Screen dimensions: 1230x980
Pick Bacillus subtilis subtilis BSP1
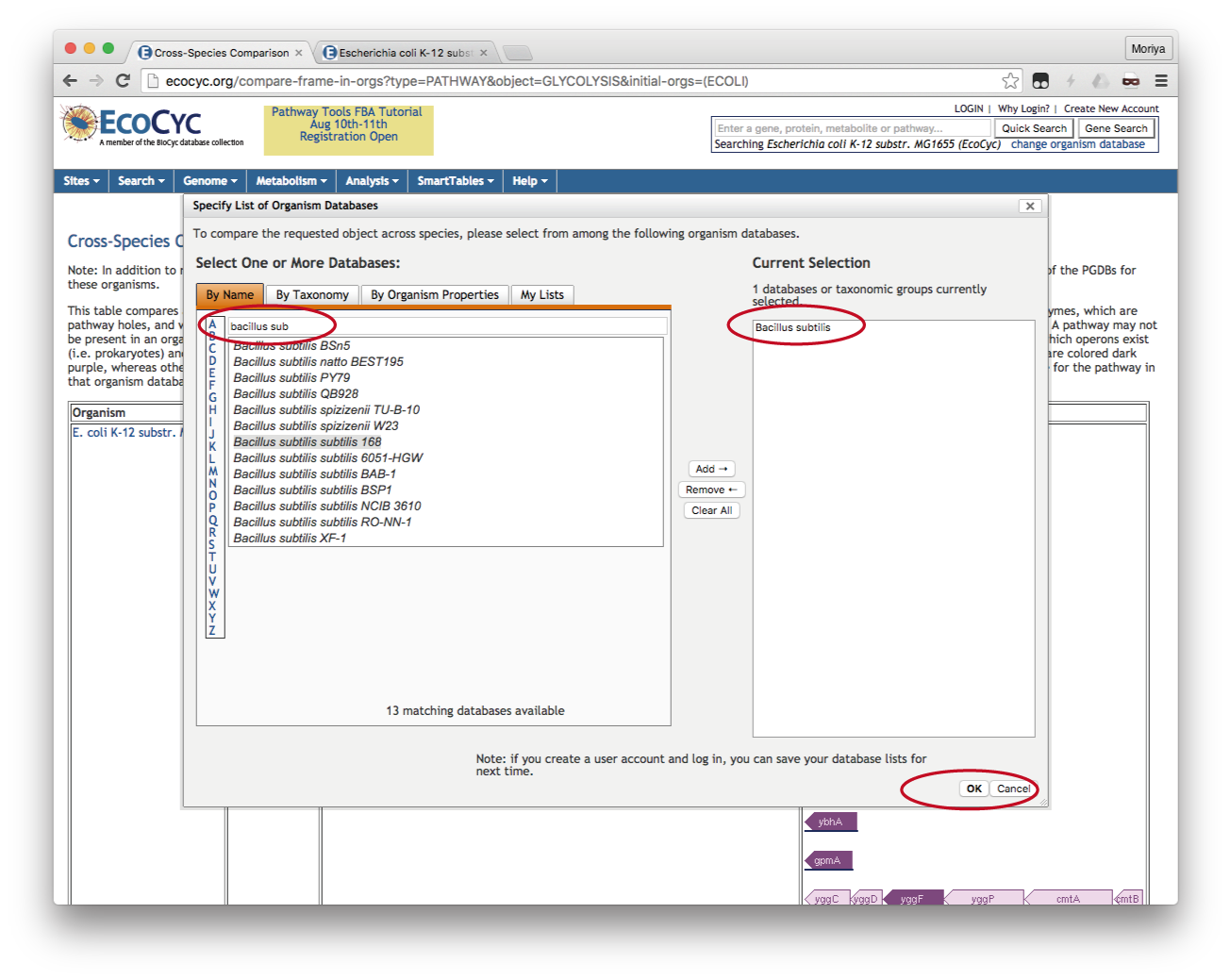click(312, 490)
